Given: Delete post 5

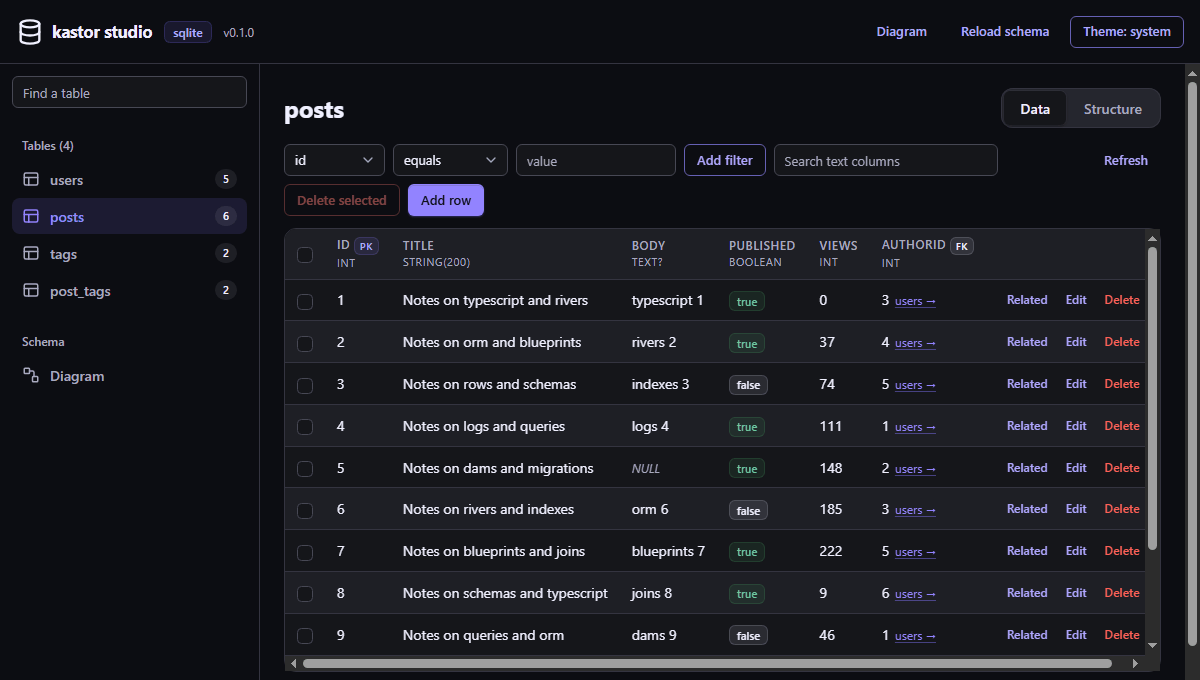Looking at the screenshot, I should [x=1122, y=468].
